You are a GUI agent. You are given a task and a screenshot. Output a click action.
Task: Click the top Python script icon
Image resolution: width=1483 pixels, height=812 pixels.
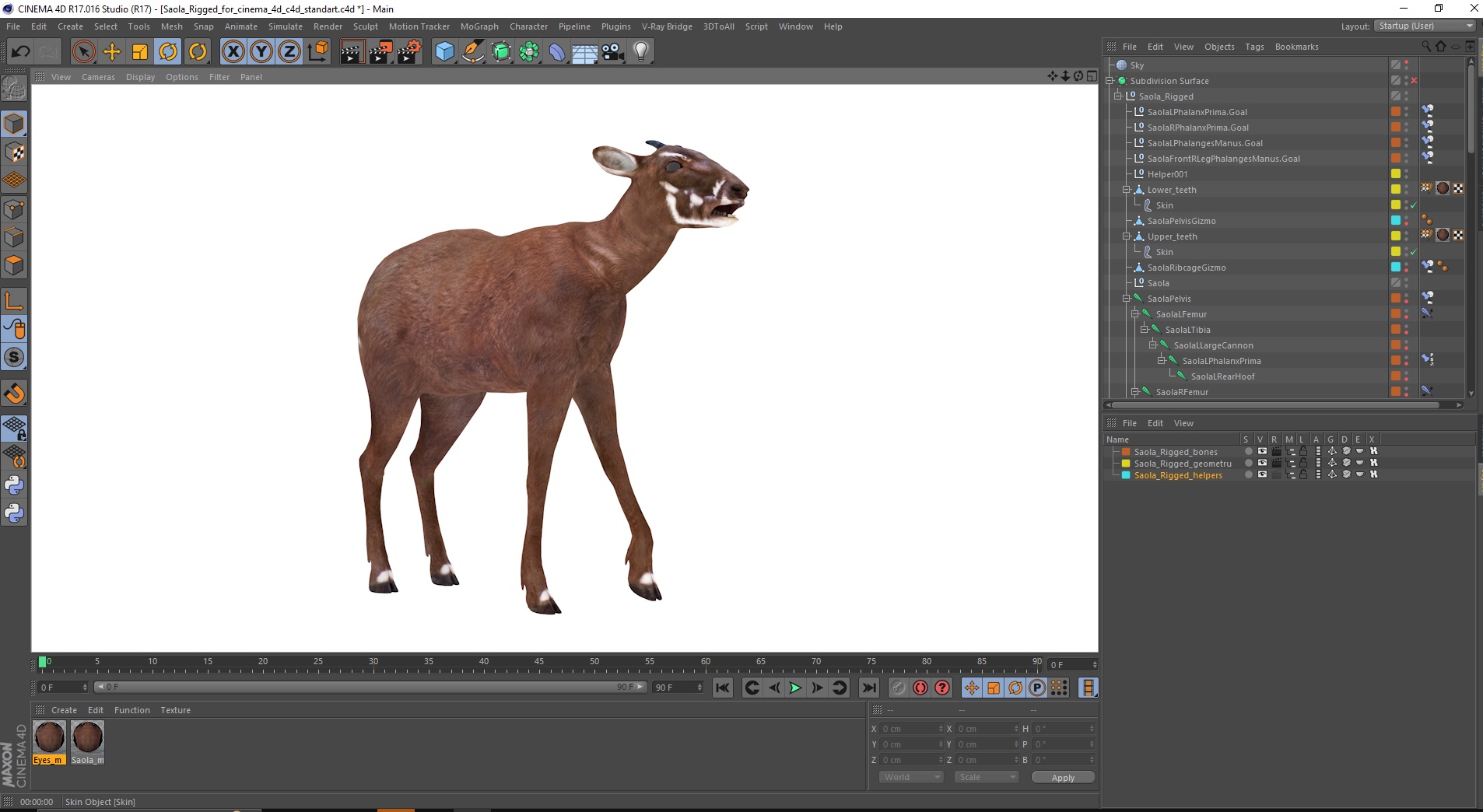pyautogui.click(x=14, y=485)
